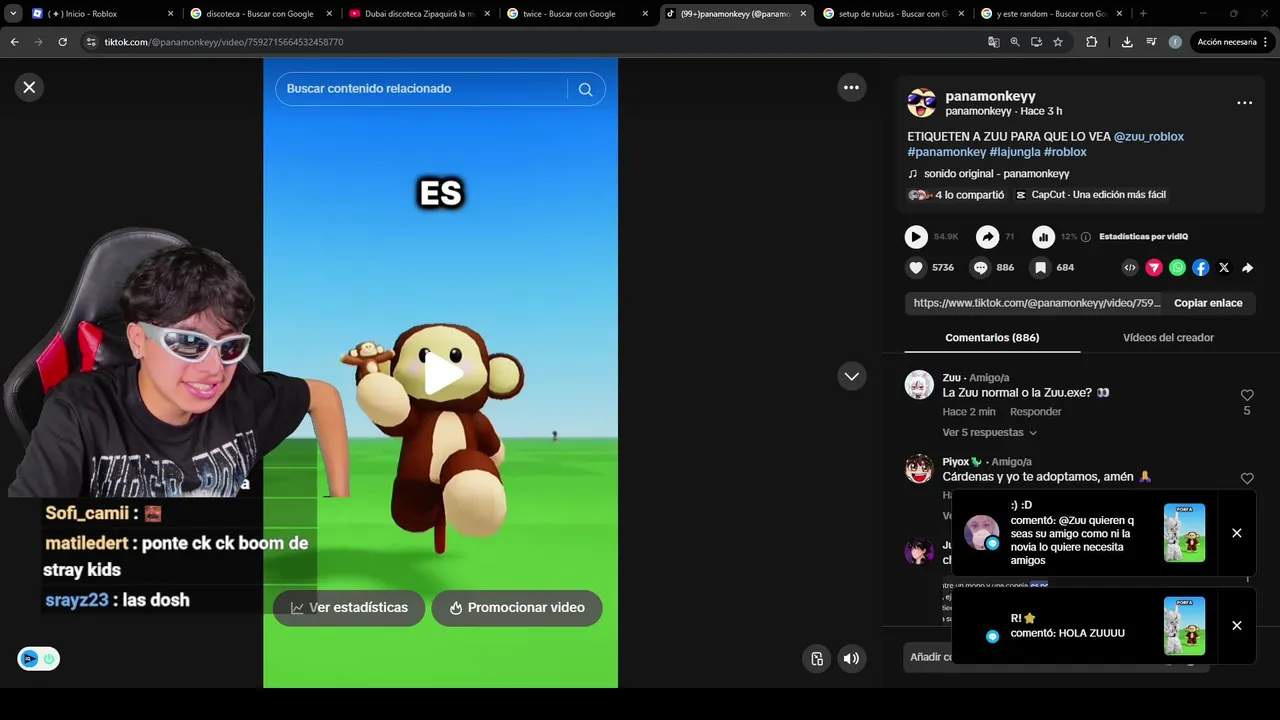Viewport: 1280px width, 720px height.
Task: Open the three-dot menu over the video
Action: tap(851, 87)
